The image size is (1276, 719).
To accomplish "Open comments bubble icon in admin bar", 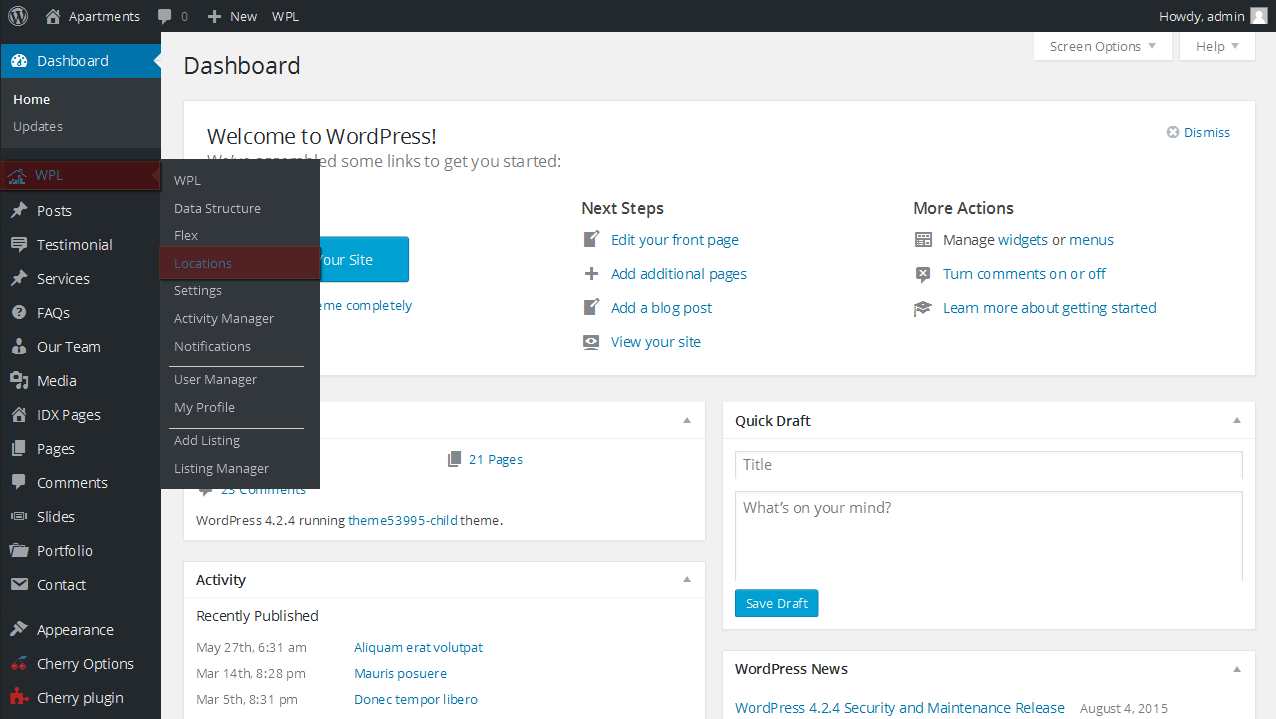I will click(x=165, y=17).
